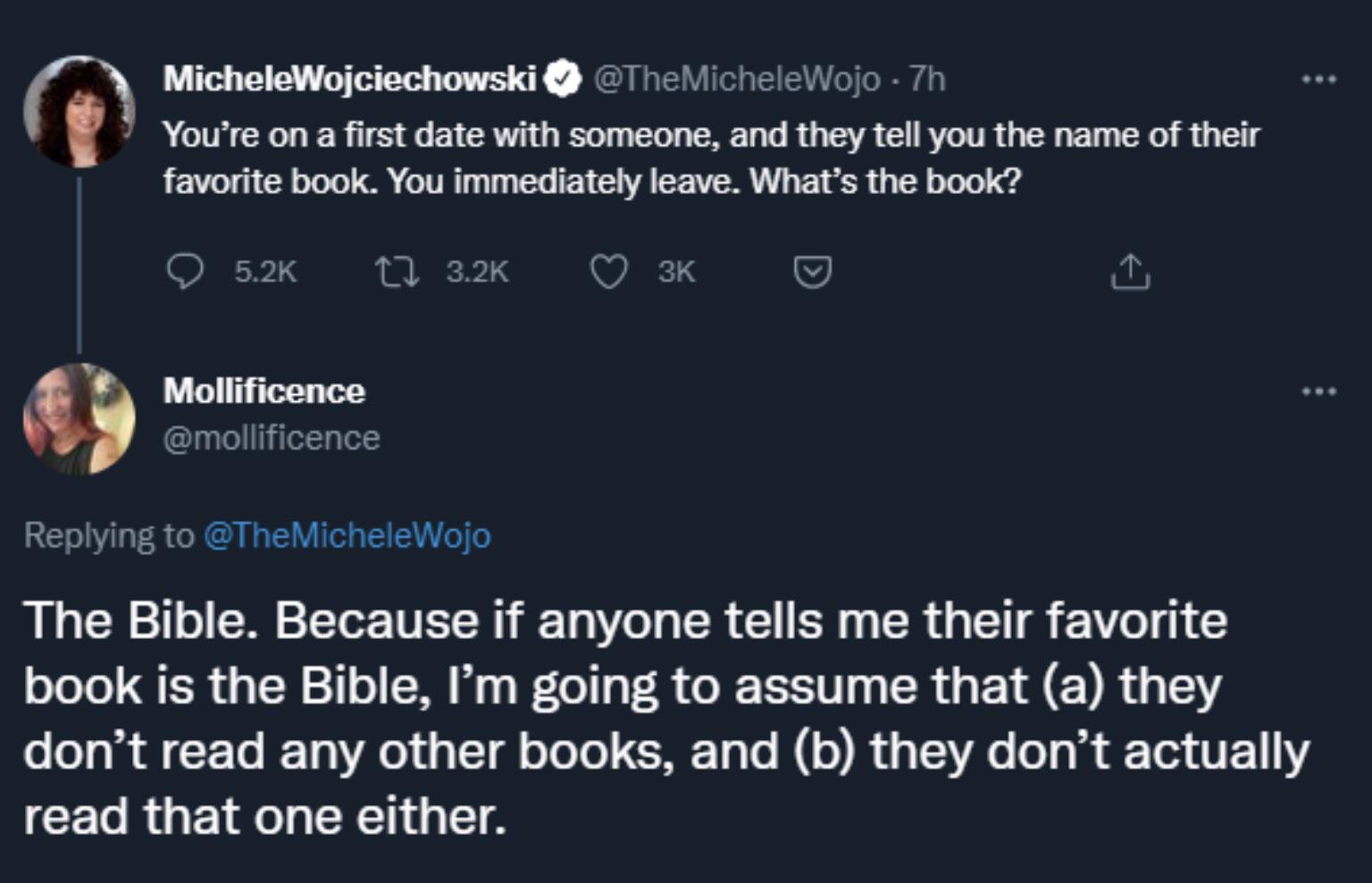Screen dimensions: 1372x883
Task: Open more options on Mollificence's reply
Action: 1318,391
